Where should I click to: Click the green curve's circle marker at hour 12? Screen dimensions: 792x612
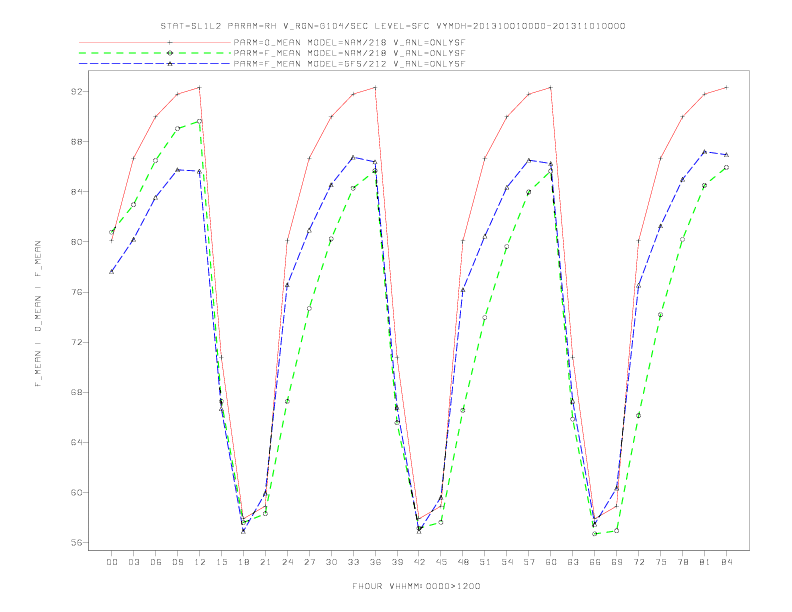tap(200, 122)
